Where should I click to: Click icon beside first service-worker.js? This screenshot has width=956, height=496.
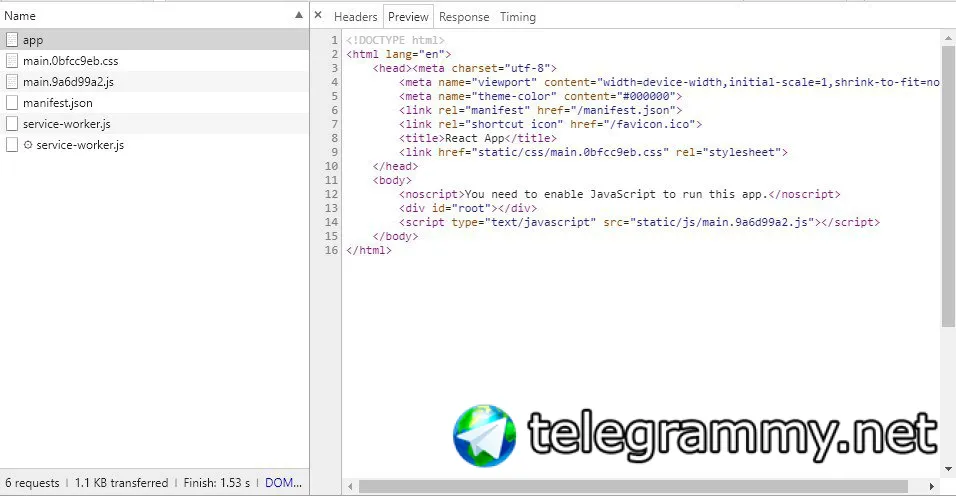pos(12,124)
